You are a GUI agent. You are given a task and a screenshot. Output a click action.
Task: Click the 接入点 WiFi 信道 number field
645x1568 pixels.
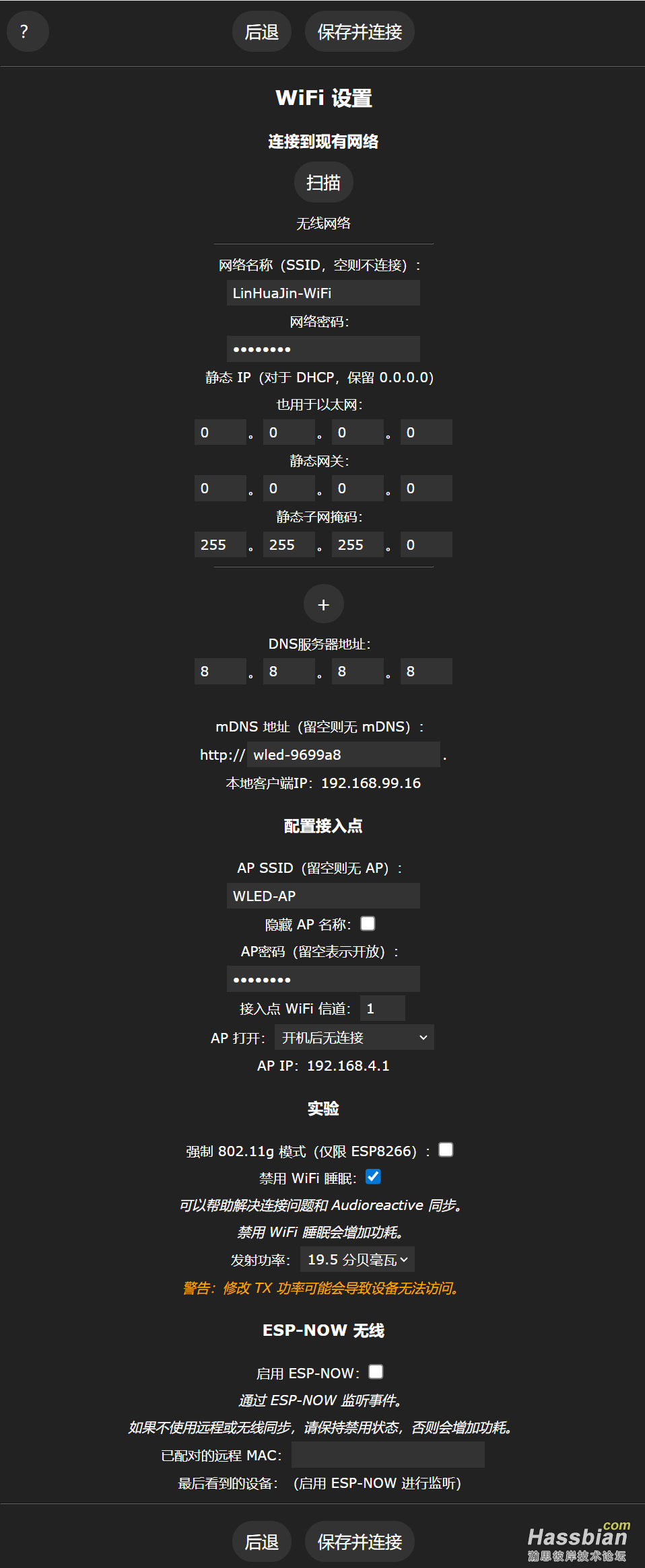click(382, 1008)
